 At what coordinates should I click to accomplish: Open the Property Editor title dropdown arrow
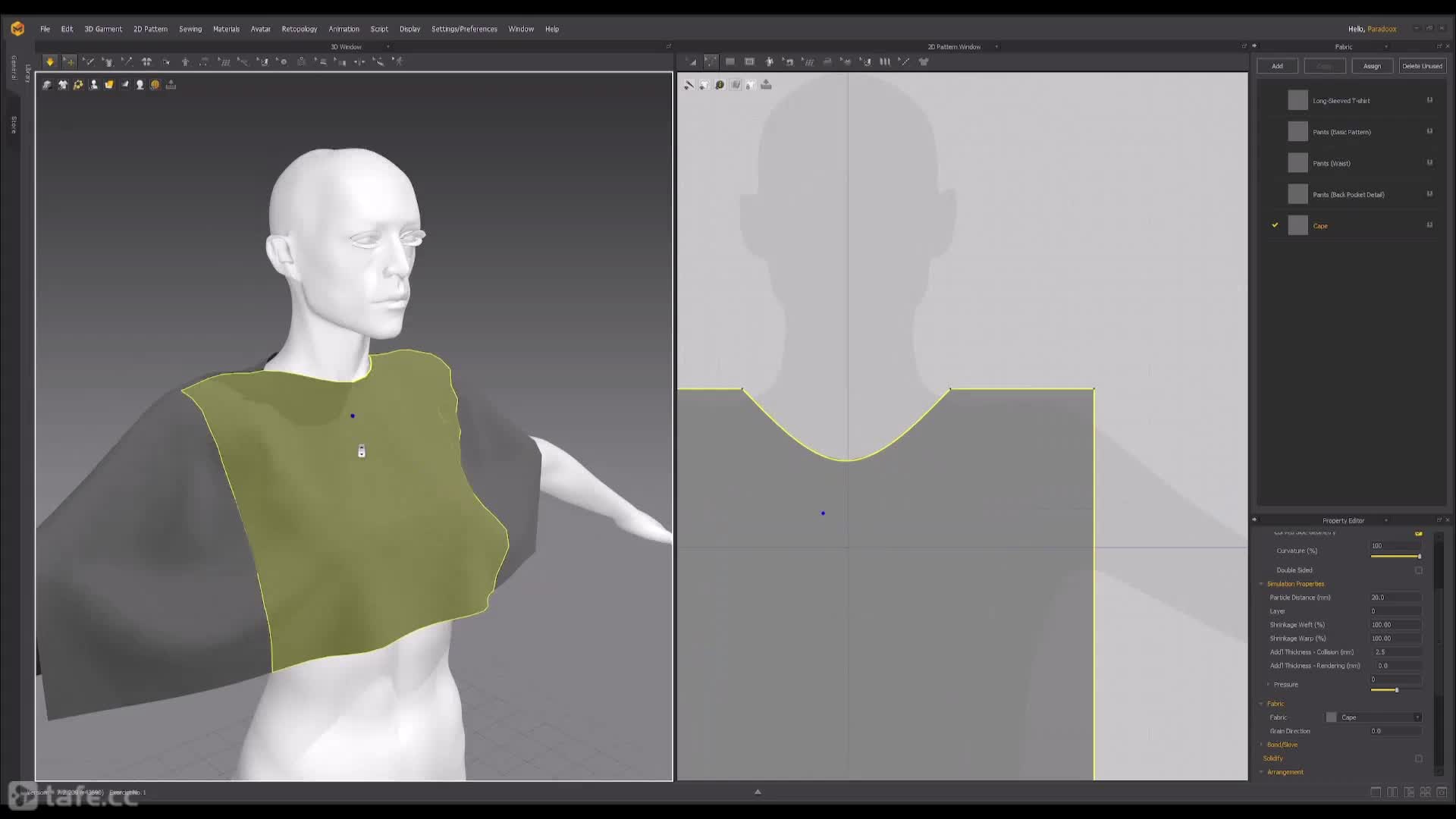(1386, 521)
